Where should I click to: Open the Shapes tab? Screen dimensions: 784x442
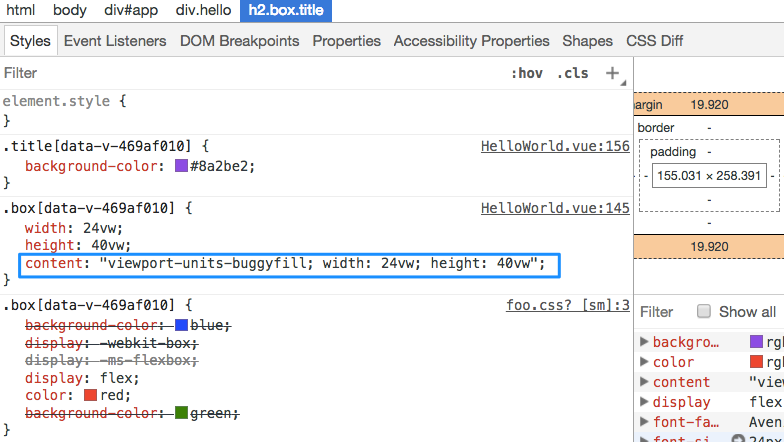588,41
